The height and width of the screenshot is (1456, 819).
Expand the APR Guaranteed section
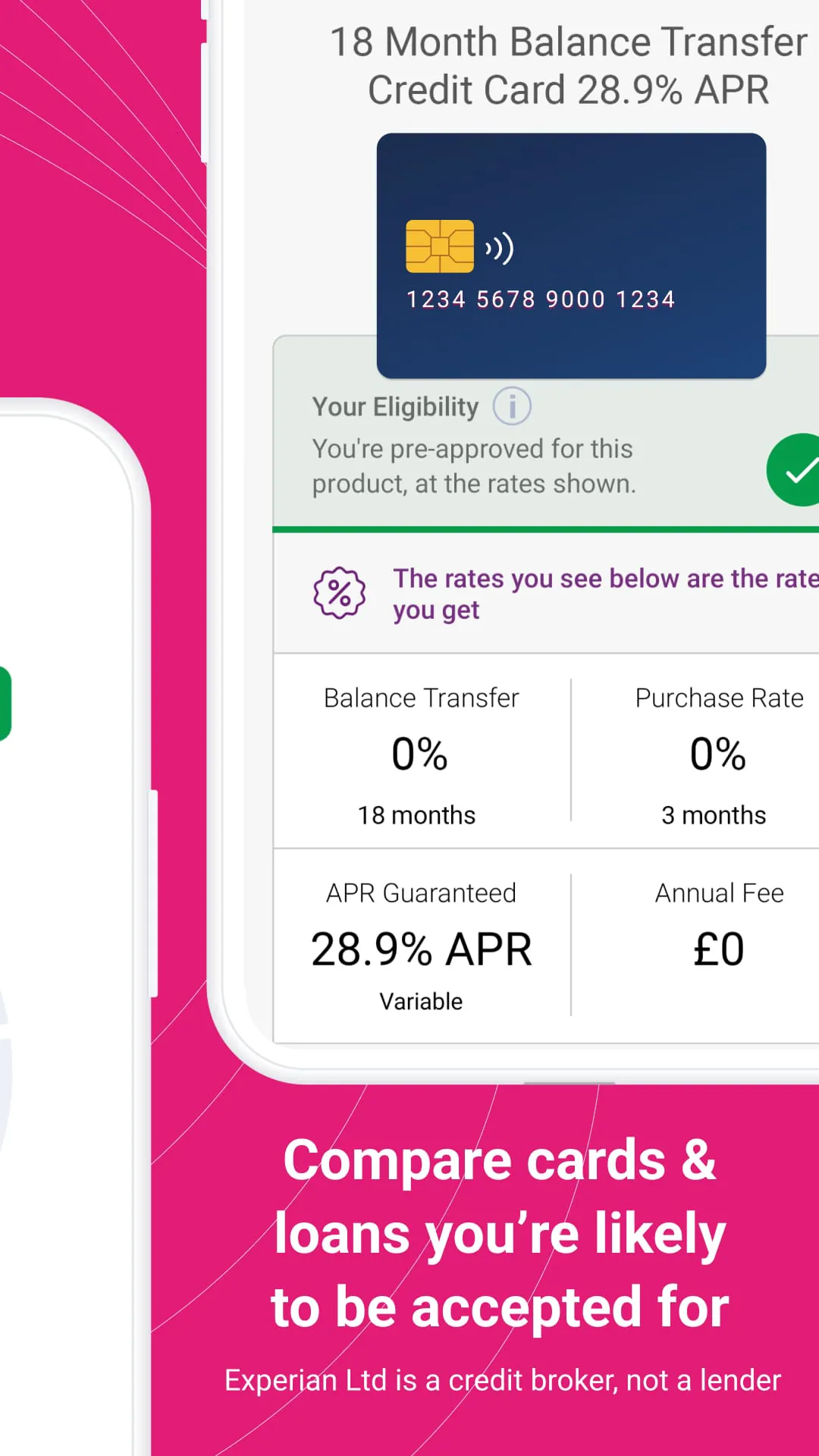[x=421, y=946]
